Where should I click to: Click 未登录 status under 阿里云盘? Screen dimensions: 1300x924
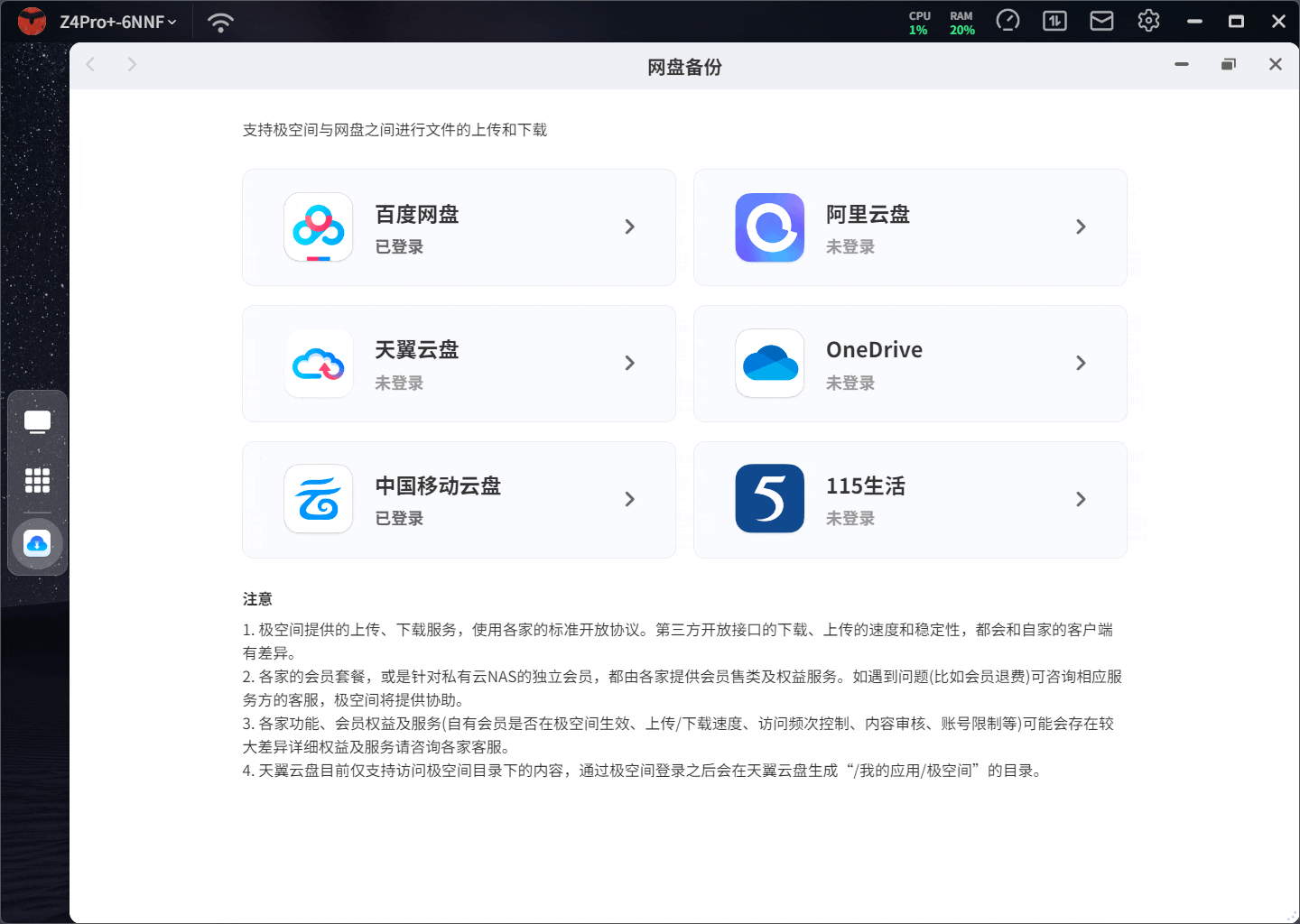click(850, 247)
